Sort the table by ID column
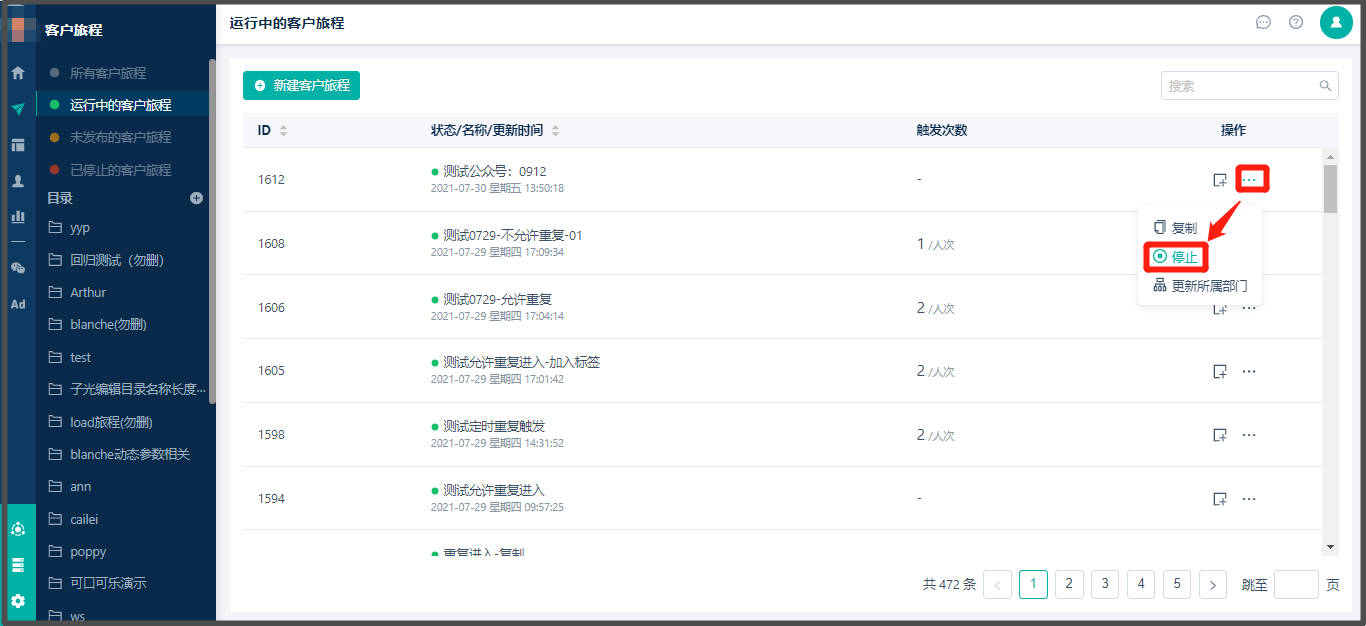This screenshot has height=626, width=1366. [283, 131]
